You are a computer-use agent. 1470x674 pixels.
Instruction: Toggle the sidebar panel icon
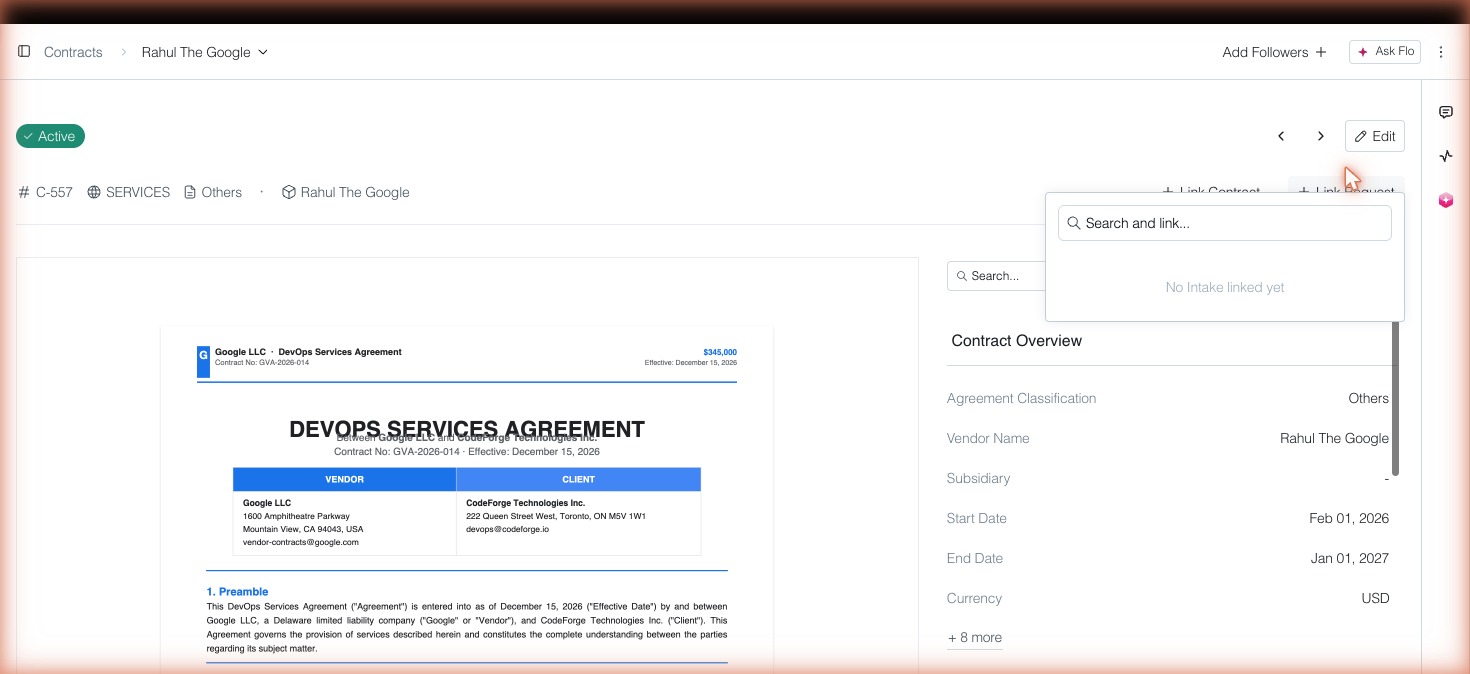coord(24,51)
